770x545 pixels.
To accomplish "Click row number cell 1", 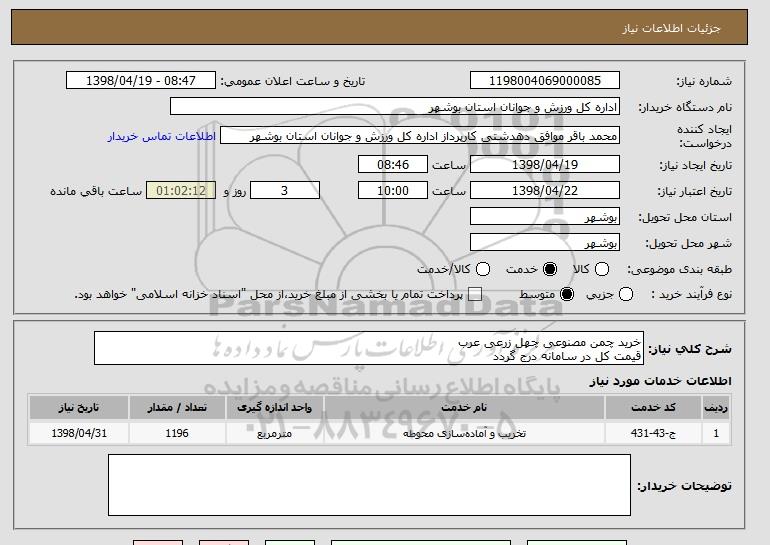I will (x=716, y=433).
